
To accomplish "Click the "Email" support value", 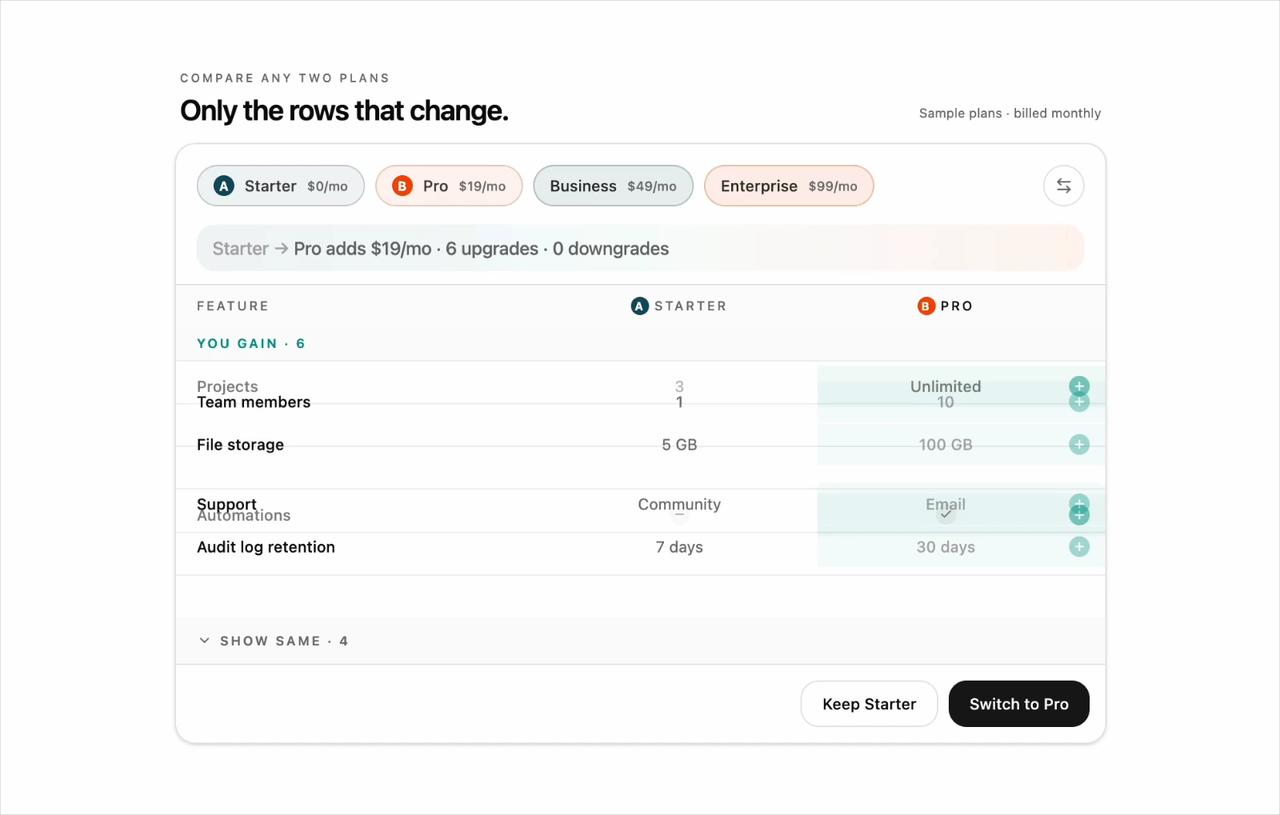I will [946, 505].
